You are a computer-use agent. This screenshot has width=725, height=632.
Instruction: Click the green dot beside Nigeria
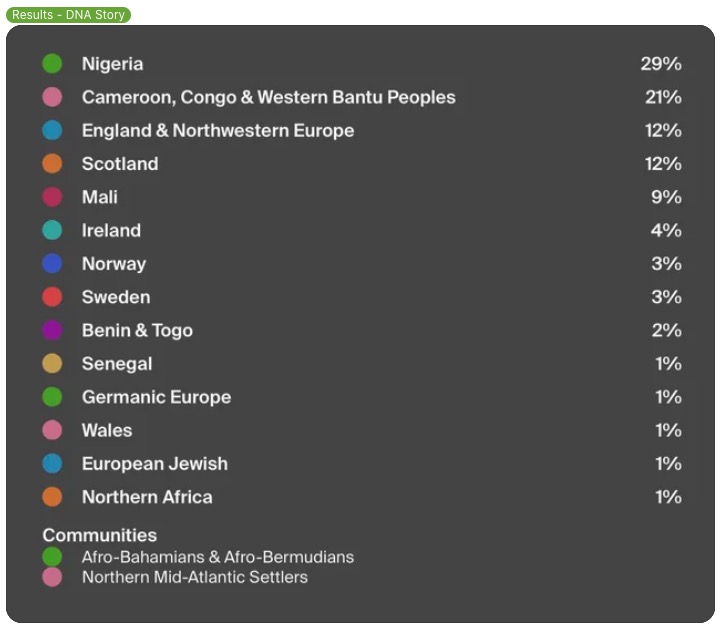pyautogui.click(x=52, y=64)
